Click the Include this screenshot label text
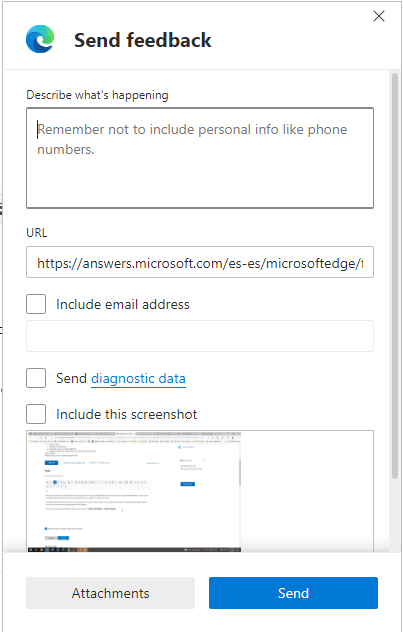Viewport: 403px width, 632px height. tap(127, 414)
